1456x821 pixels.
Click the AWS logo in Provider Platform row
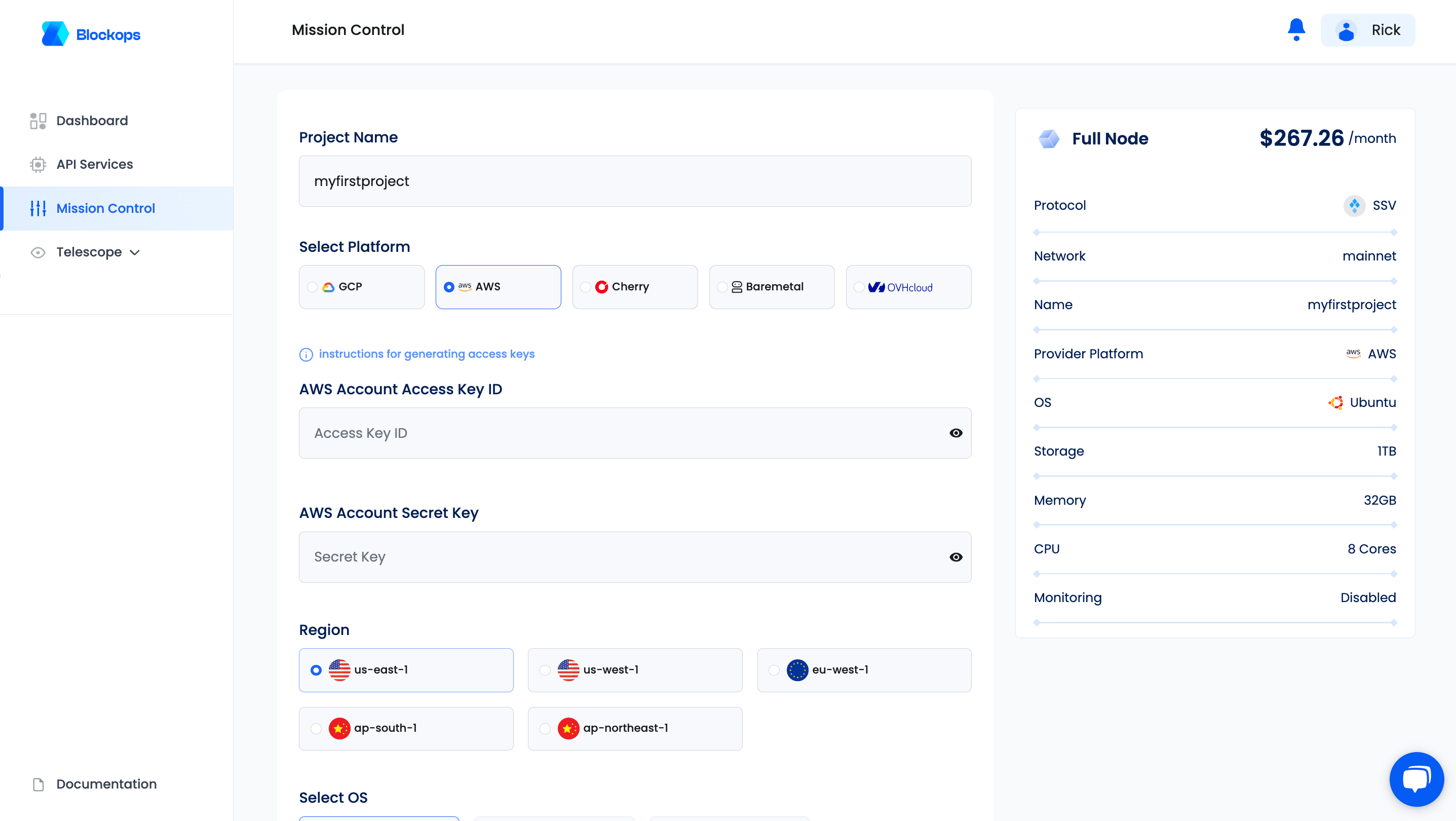[1353, 353]
